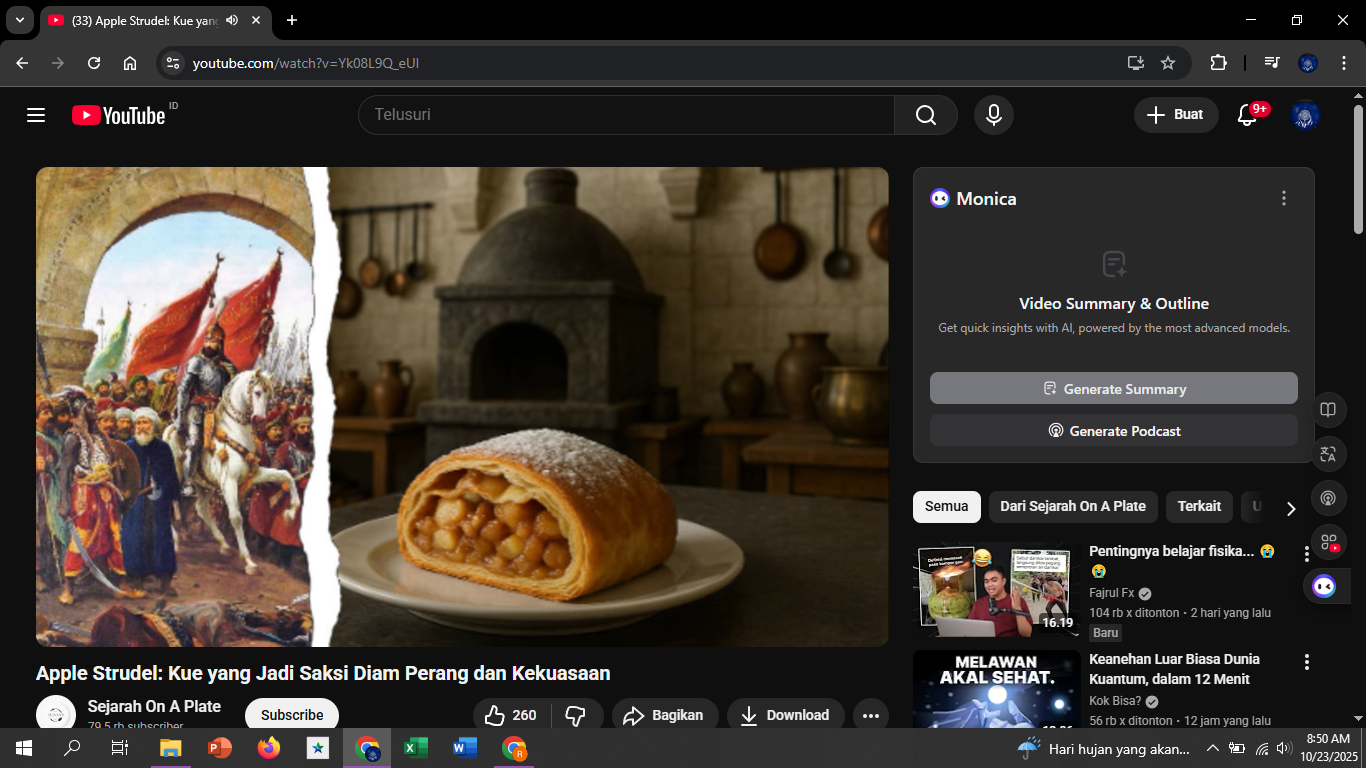Open a new browser tab
This screenshot has width=1366, height=768.
click(292, 20)
